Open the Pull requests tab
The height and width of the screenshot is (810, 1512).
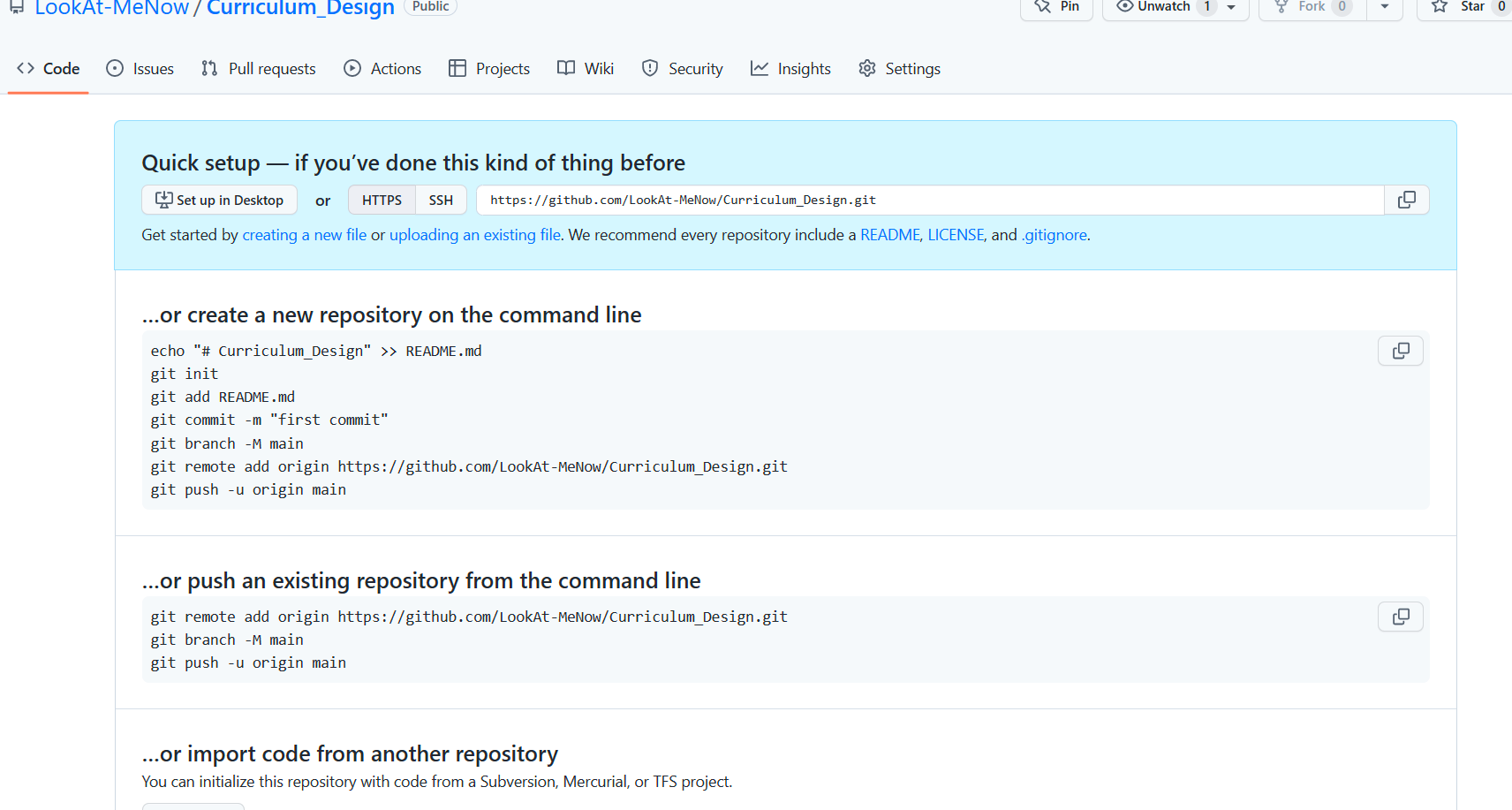coord(259,69)
